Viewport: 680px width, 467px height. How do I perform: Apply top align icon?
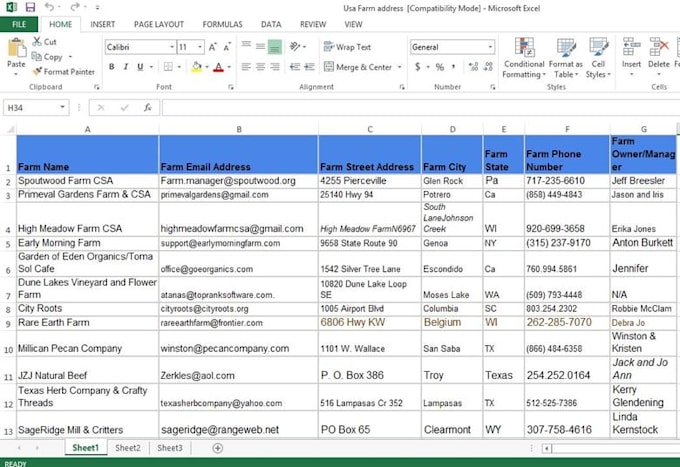click(246, 46)
